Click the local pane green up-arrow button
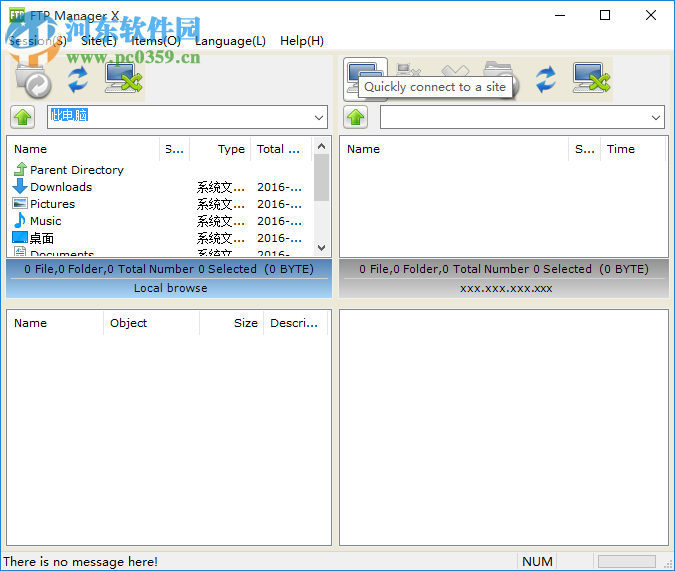This screenshot has height=571, width=675. (23, 117)
